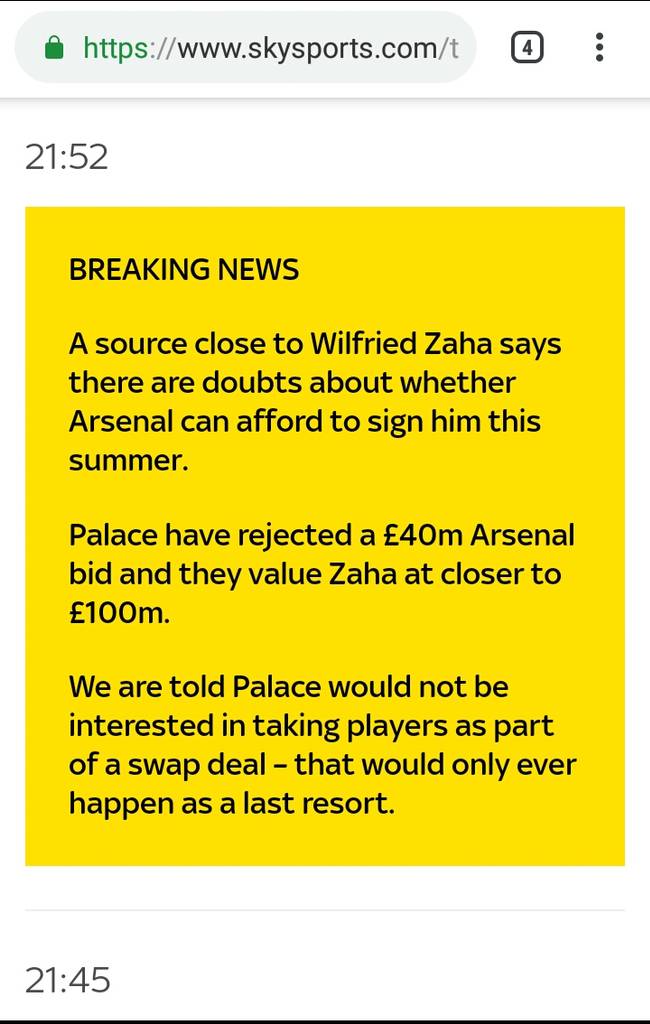Viewport: 650px width, 1024px height.
Task: Click the line 'bid and they value Zaha'
Action: (x=314, y=574)
